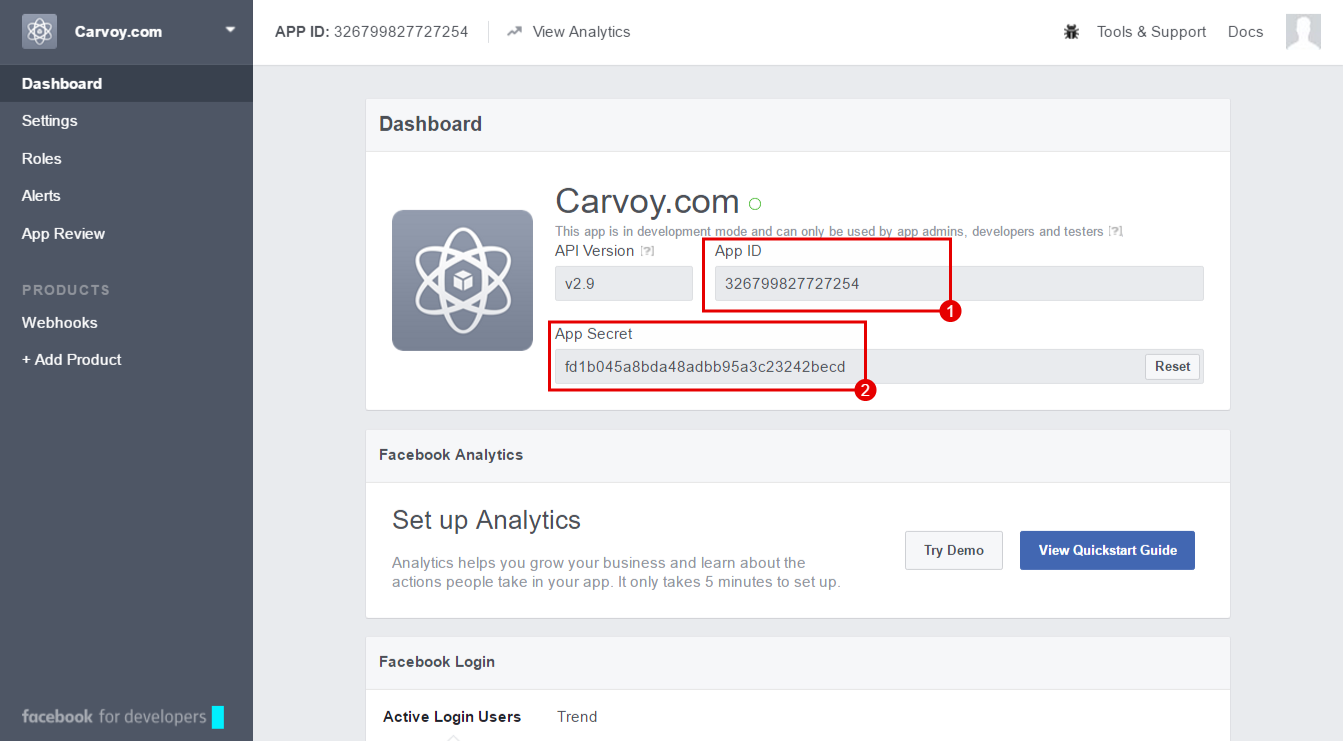1343x741 pixels.
Task: Click the Carvoy.com app title heading
Action: coord(647,202)
